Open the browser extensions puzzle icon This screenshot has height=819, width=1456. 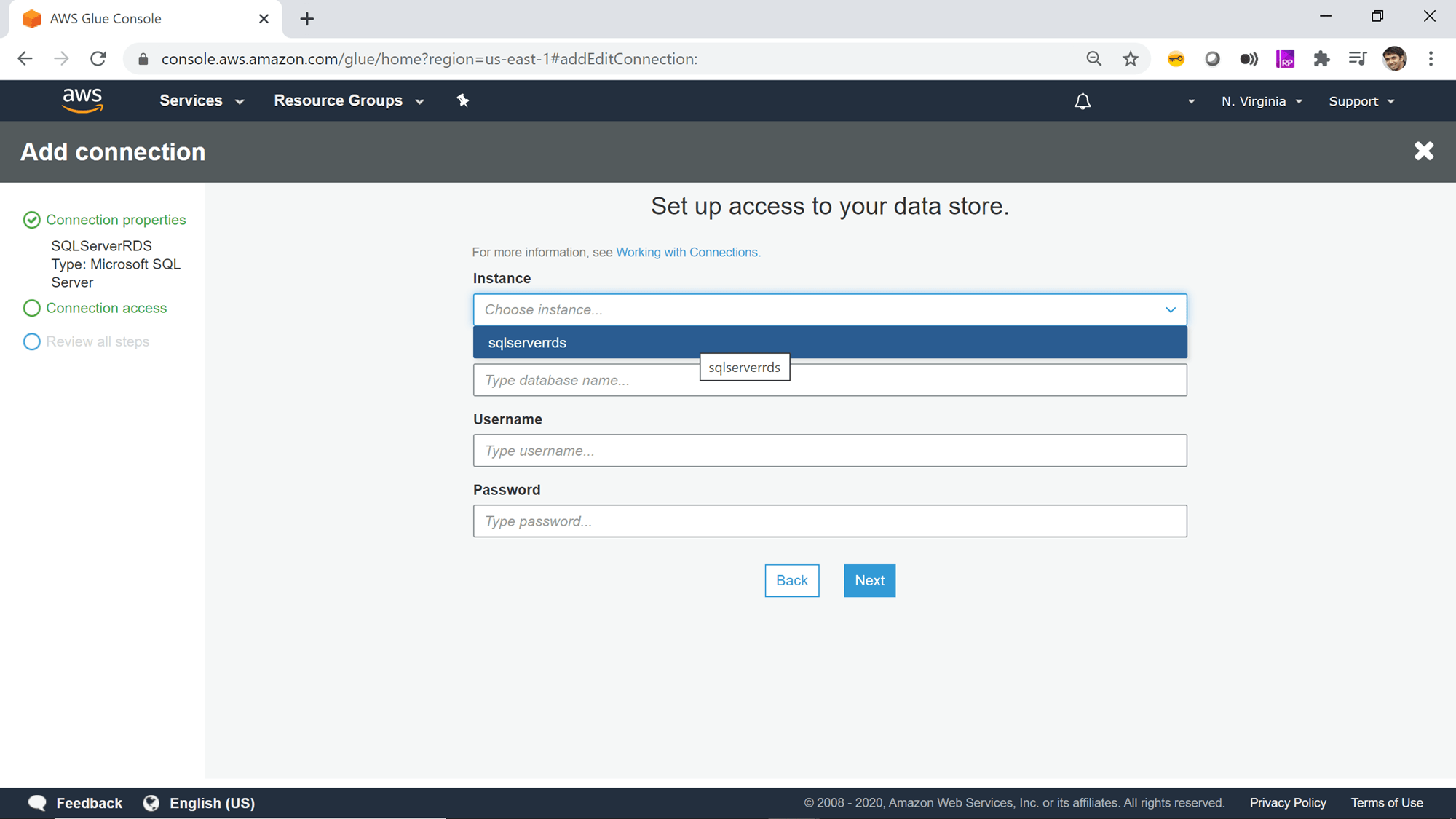[x=1322, y=59]
